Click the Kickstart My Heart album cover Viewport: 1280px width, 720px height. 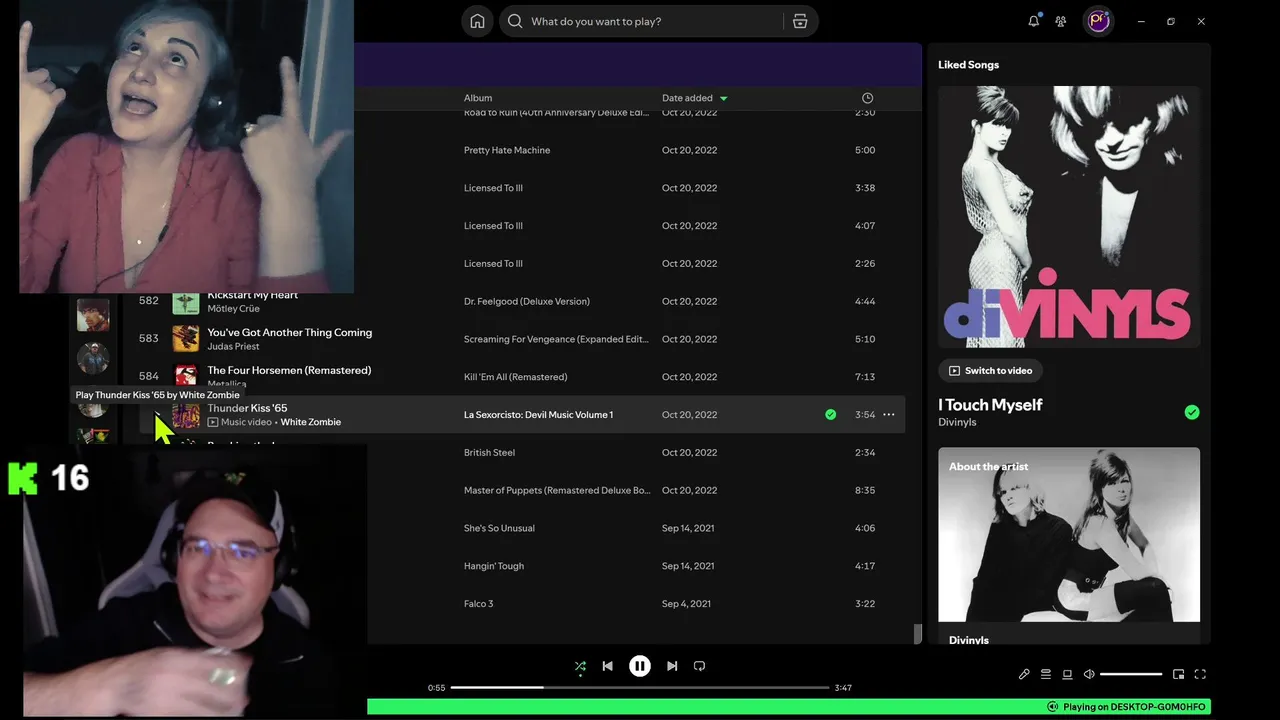(186, 301)
